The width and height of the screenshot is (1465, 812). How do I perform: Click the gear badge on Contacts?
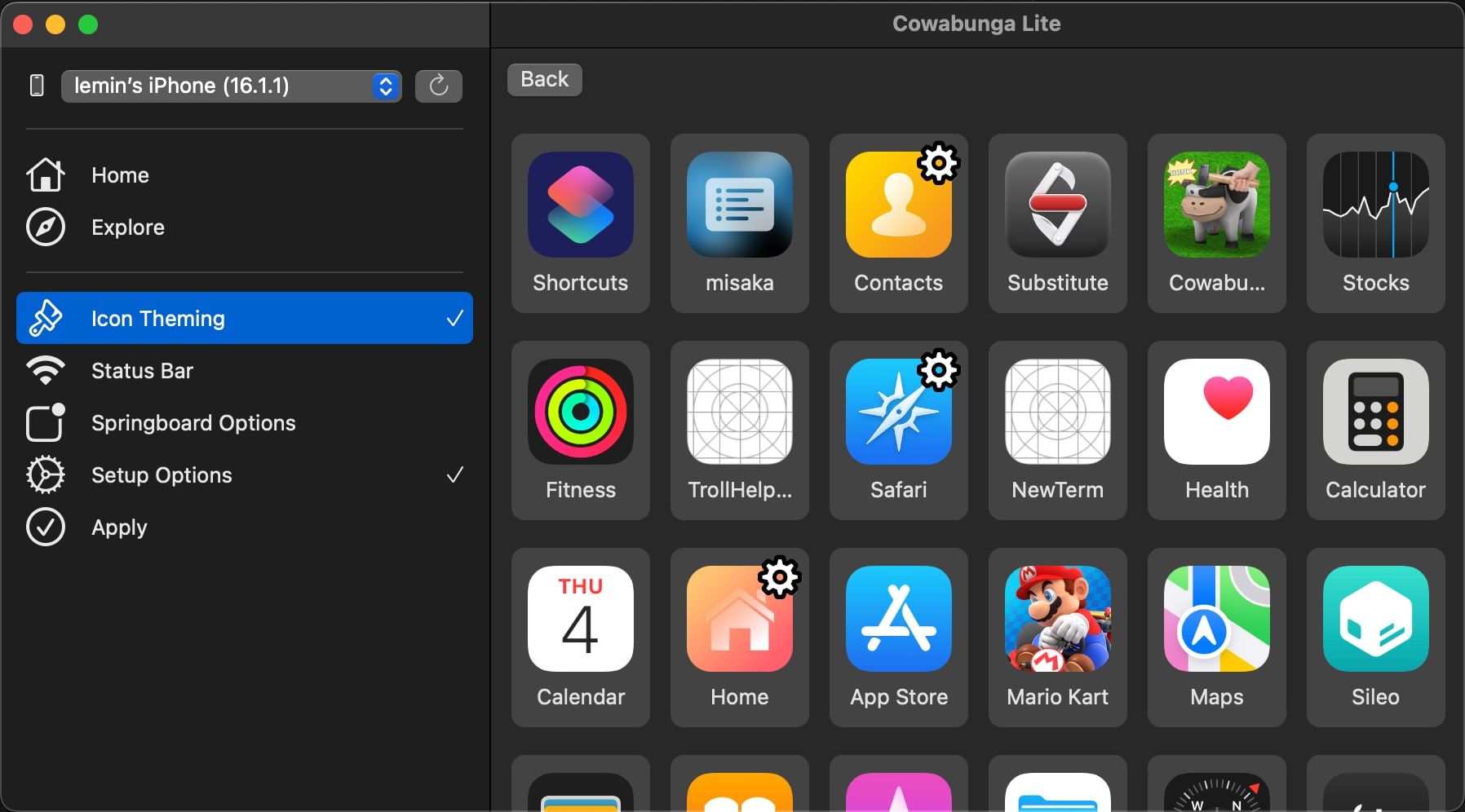[x=939, y=163]
